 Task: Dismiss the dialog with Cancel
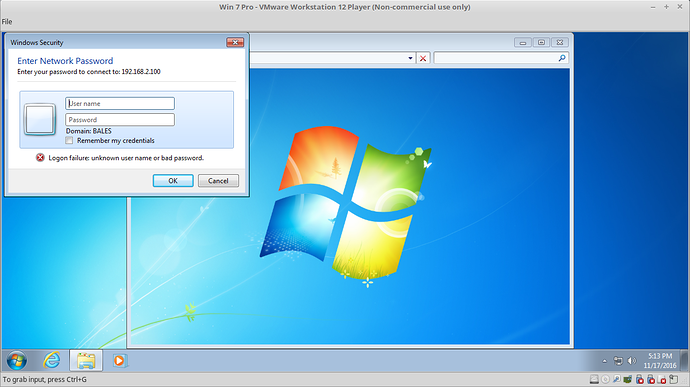(x=218, y=181)
